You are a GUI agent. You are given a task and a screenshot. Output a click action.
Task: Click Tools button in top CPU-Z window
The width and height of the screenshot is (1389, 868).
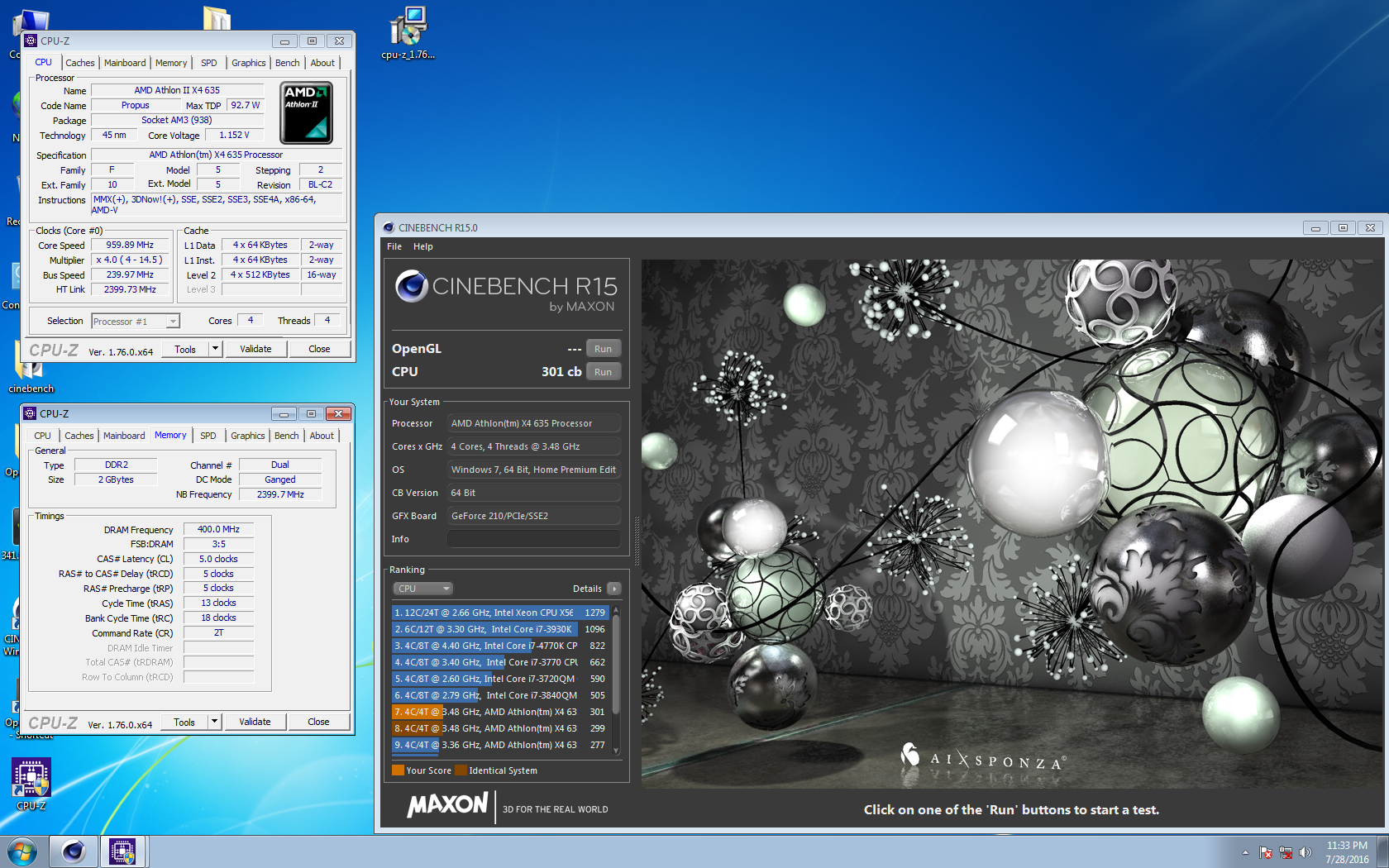[185, 349]
